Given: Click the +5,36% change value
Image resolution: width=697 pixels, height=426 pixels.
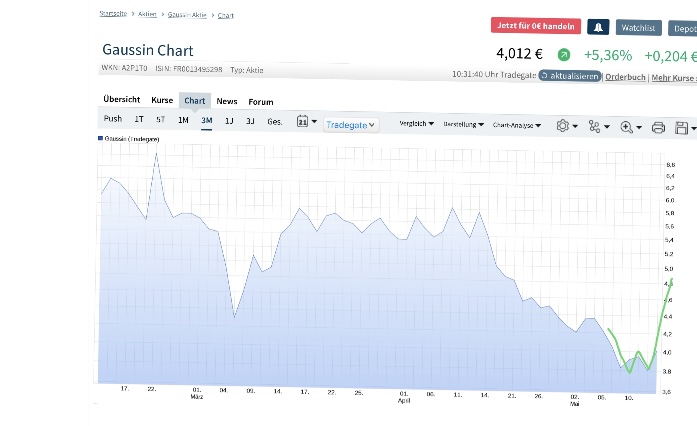Looking at the screenshot, I should pos(608,55).
